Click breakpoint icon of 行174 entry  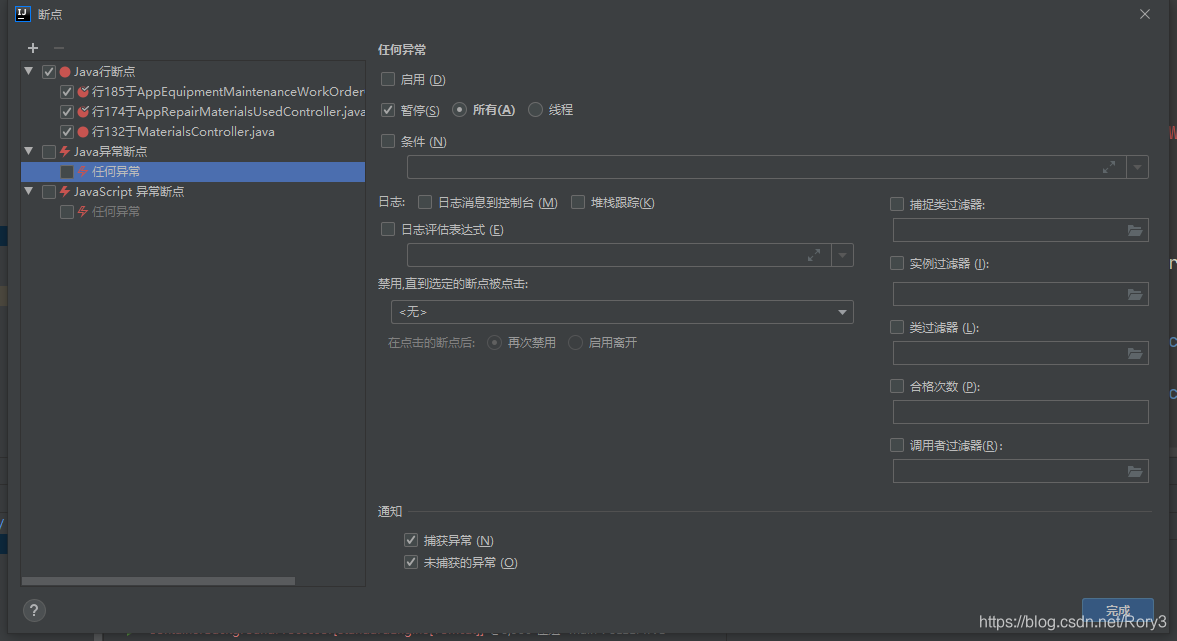tap(83, 112)
